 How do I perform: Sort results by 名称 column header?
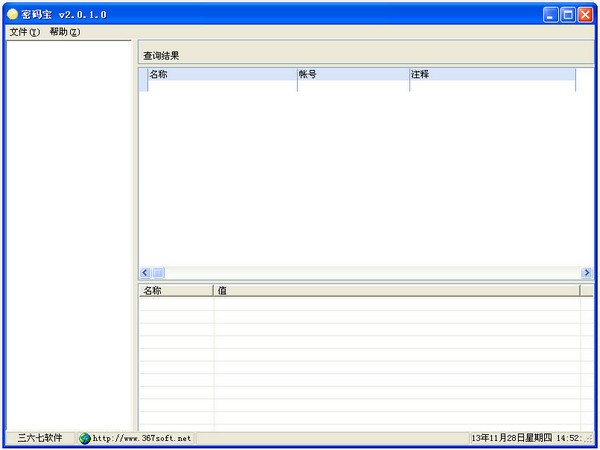[222, 74]
